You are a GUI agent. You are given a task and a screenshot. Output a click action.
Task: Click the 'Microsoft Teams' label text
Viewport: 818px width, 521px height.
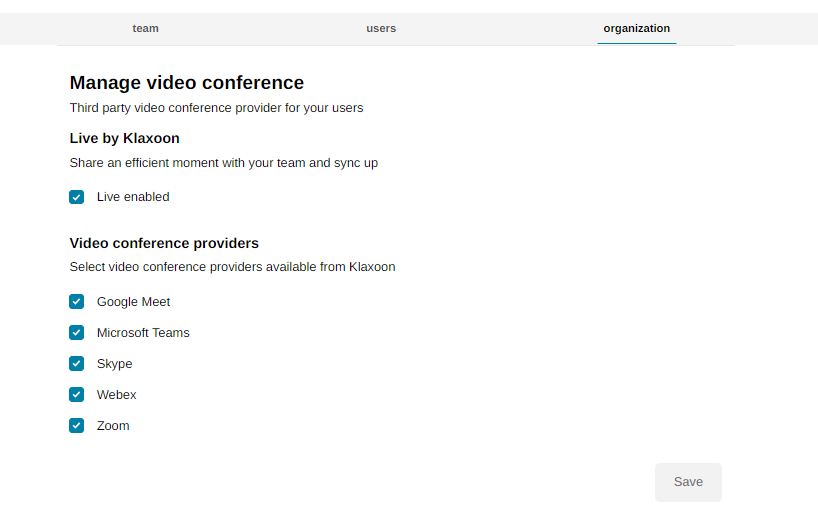(x=143, y=333)
